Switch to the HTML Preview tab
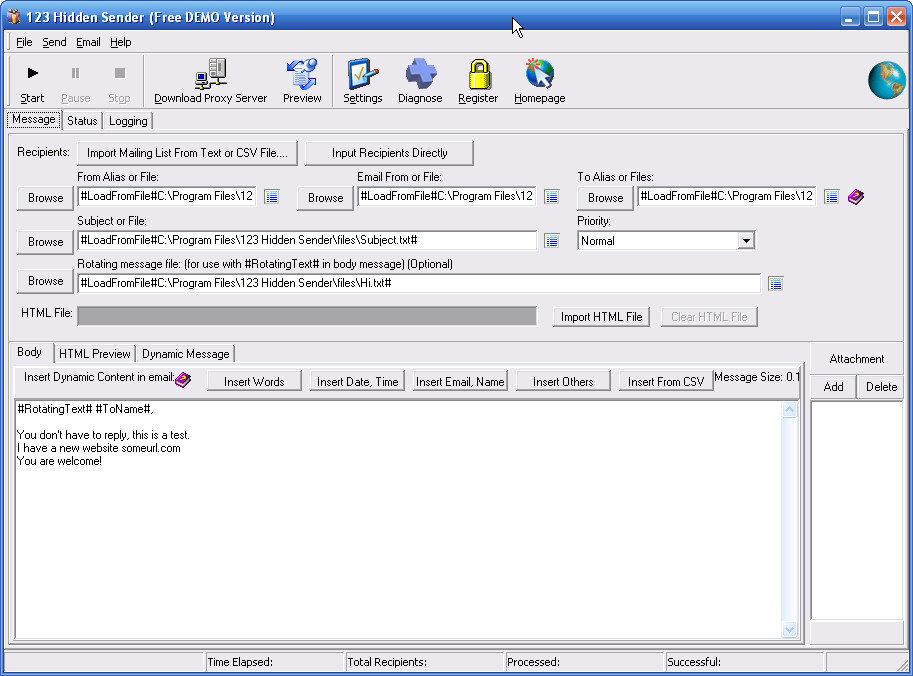The height and width of the screenshot is (676, 913). pyautogui.click(x=94, y=354)
